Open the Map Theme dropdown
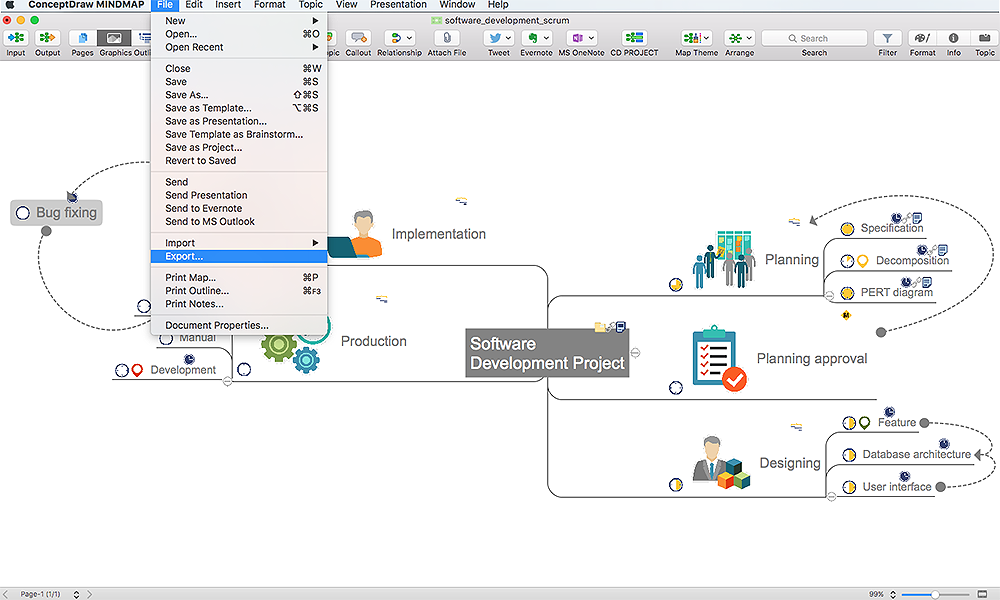Image resolution: width=1000 pixels, height=600 pixels. click(696, 38)
